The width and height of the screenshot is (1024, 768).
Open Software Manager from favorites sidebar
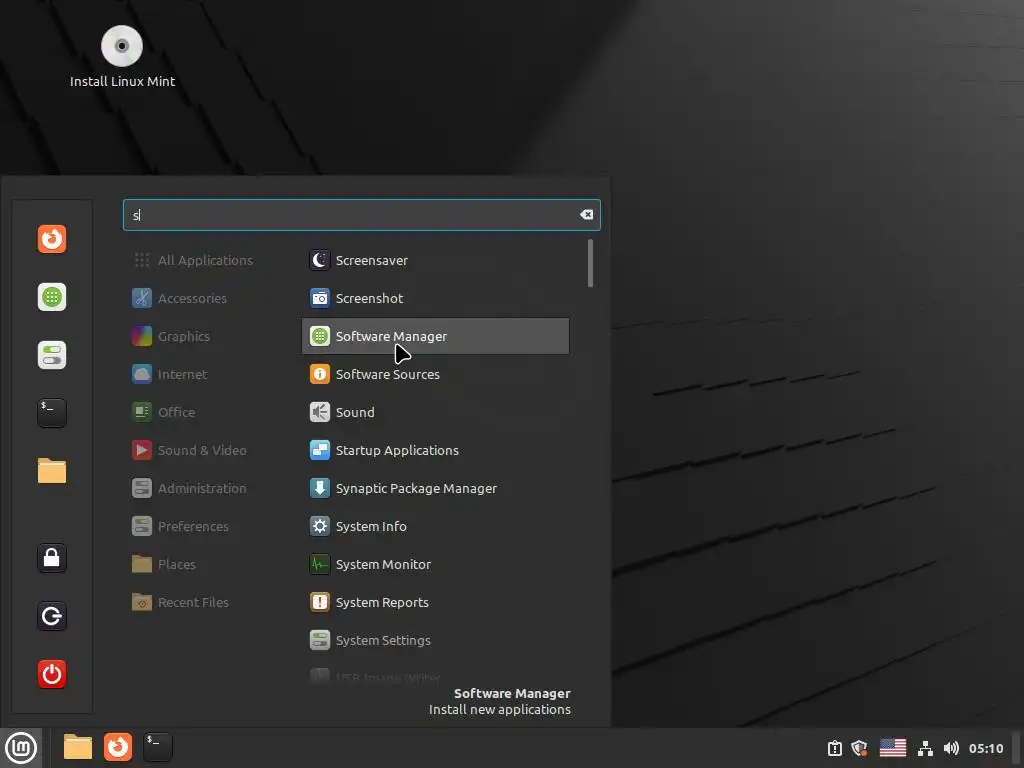pos(52,297)
